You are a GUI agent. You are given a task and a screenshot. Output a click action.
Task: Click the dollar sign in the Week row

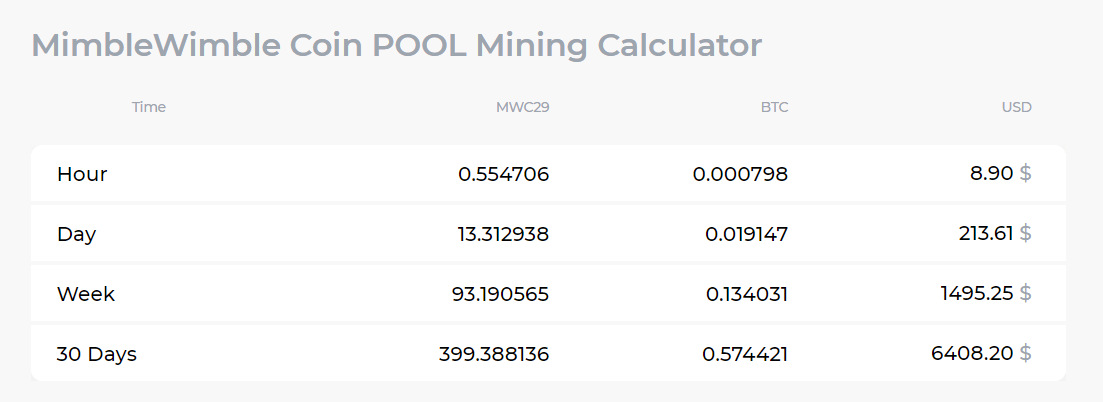[x=1025, y=294]
